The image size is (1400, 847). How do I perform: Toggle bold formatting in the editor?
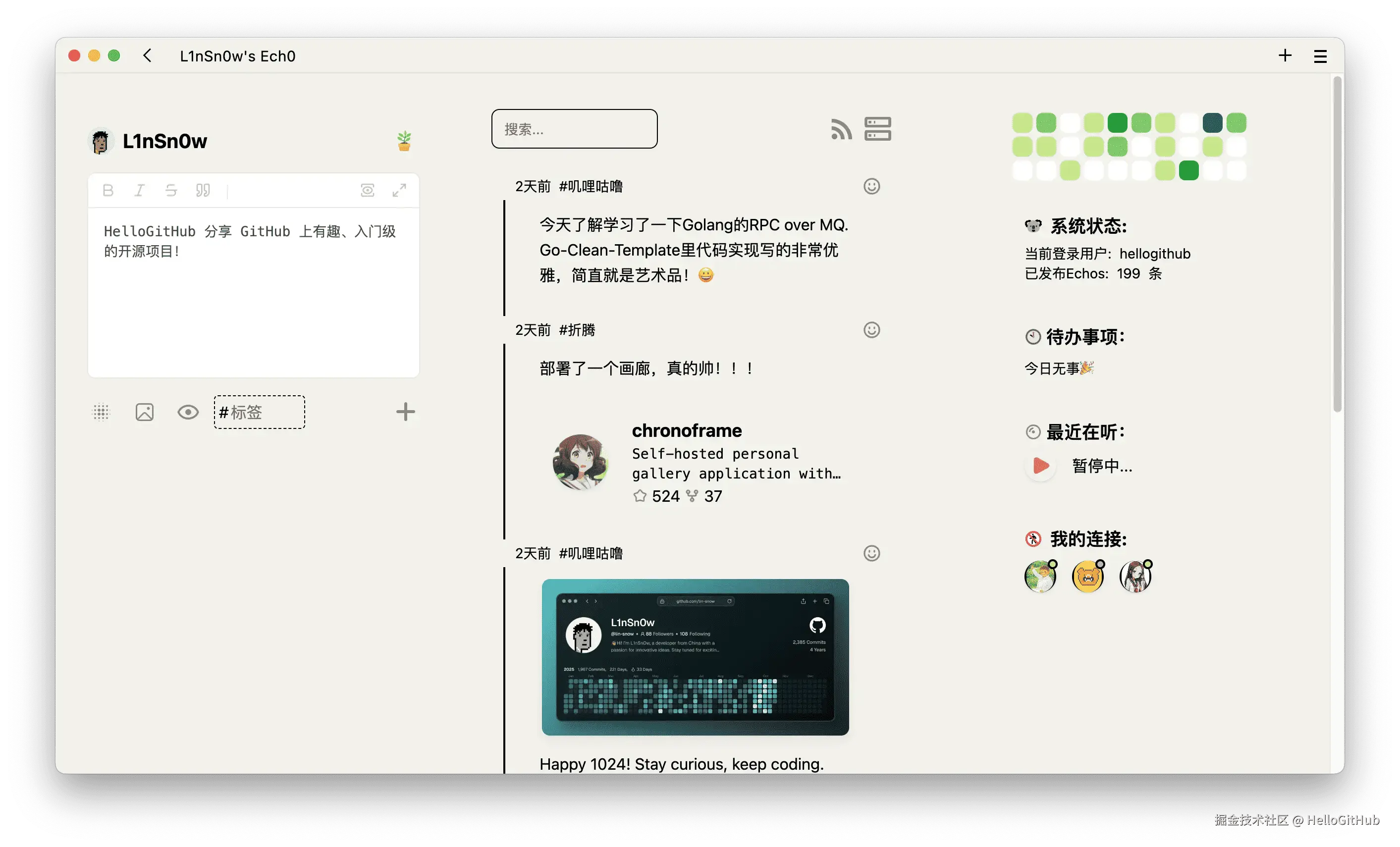click(108, 190)
